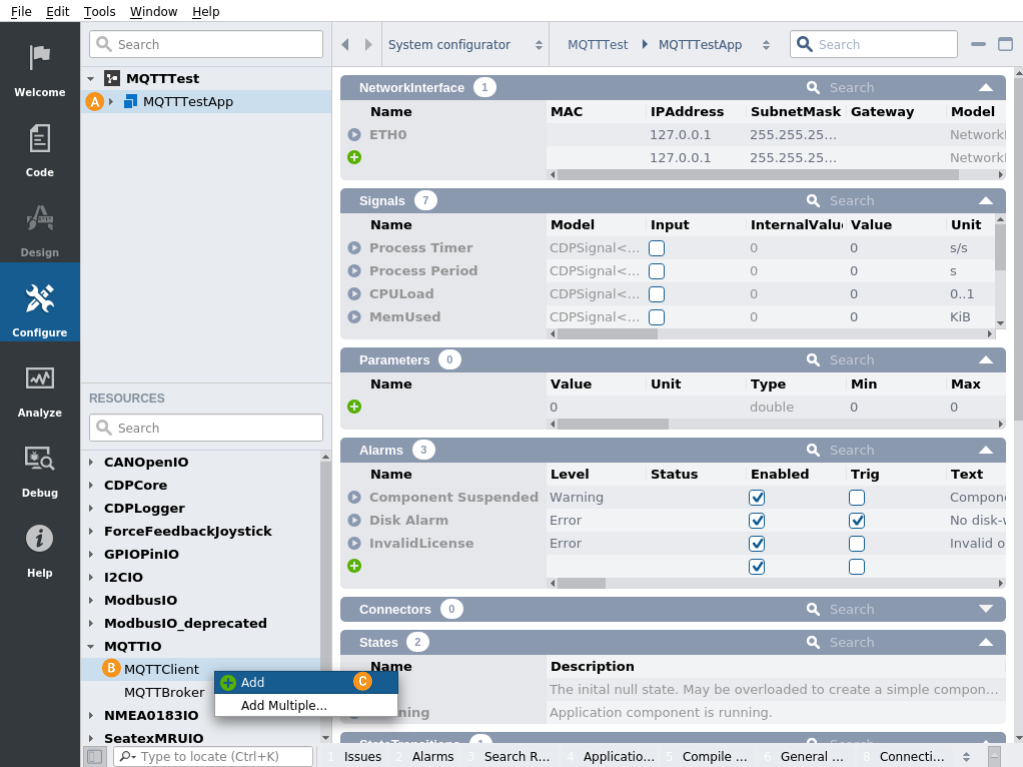This screenshot has height=767, width=1023.
Task: Expand the CANOpenIO resource group
Action: point(92,462)
